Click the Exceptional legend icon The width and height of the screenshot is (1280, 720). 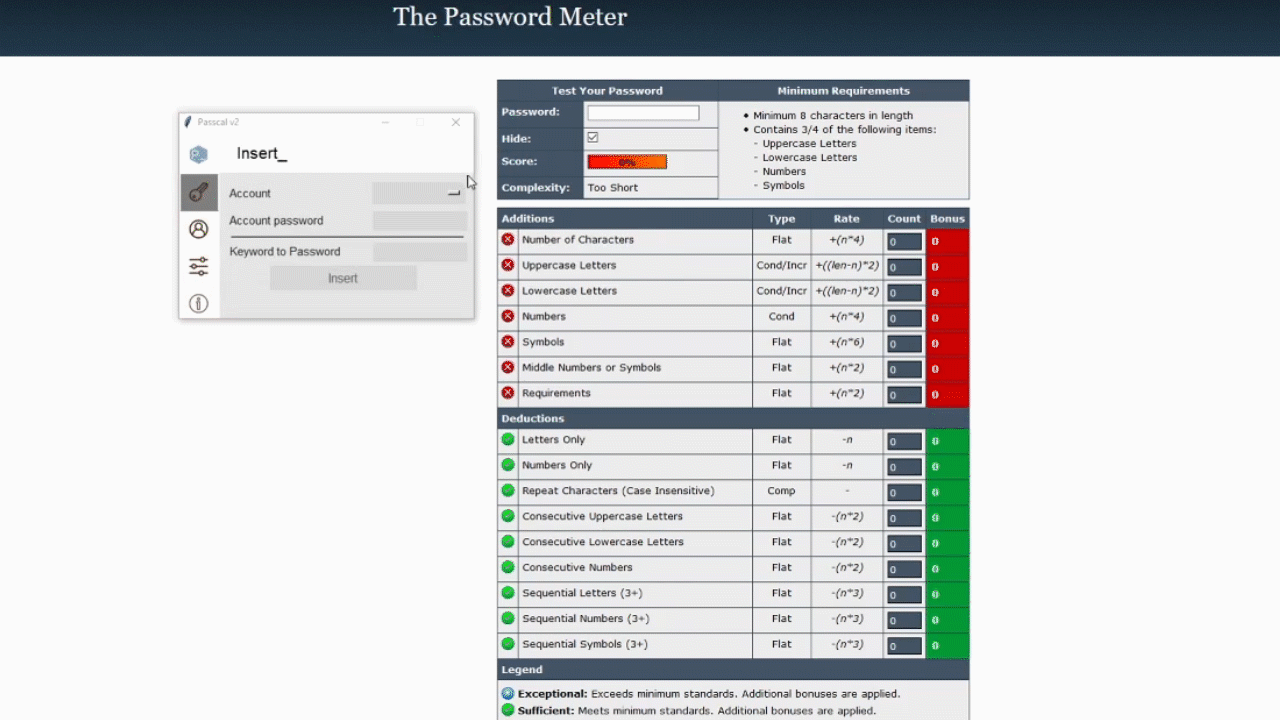pyautogui.click(x=508, y=694)
